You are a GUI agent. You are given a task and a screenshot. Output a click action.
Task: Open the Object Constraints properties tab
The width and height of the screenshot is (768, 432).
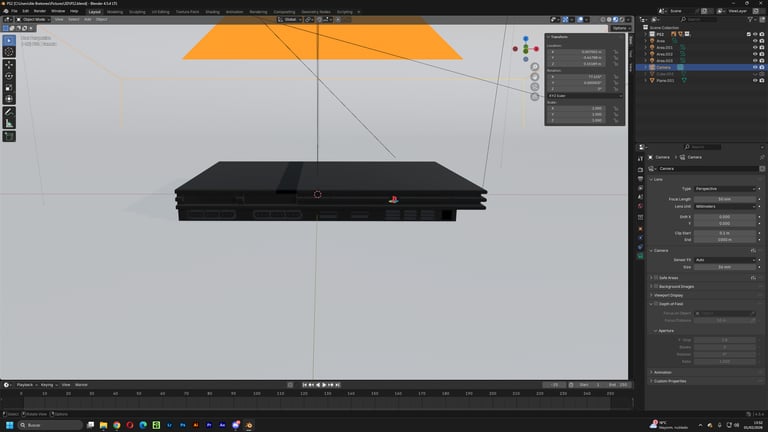pyautogui.click(x=640, y=247)
